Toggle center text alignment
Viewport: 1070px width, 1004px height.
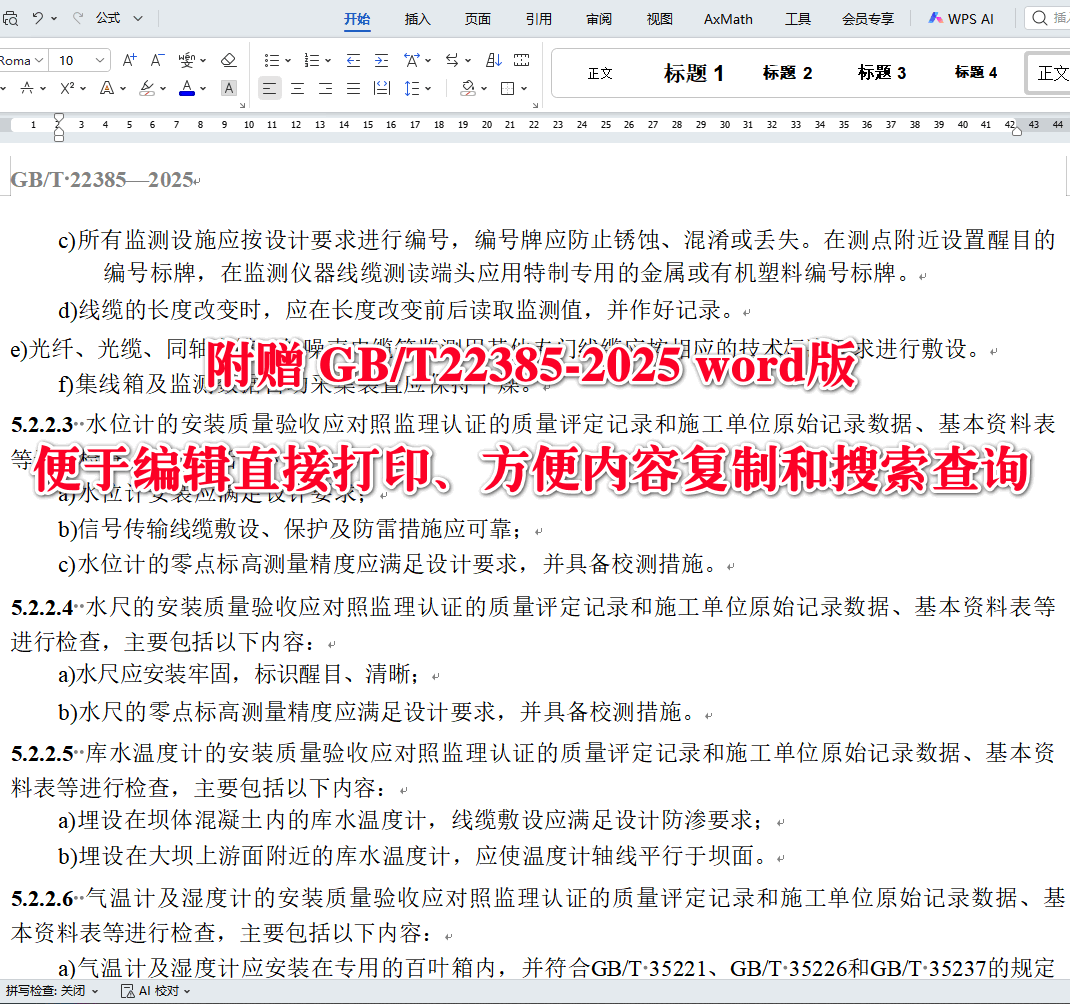point(296,88)
